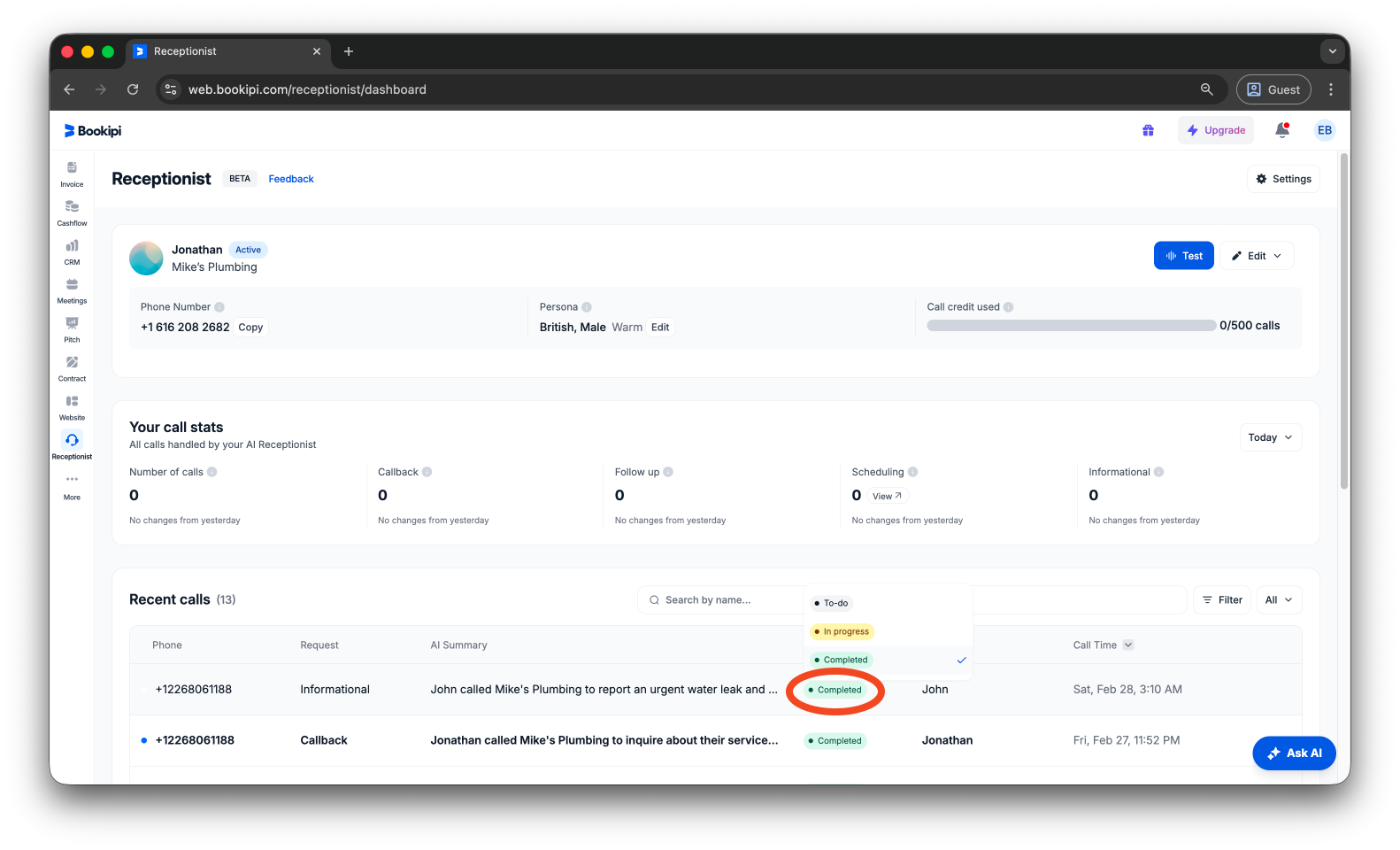Click the AI Summary column header
The width and height of the screenshot is (1400, 850).
(x=458, y=645)
